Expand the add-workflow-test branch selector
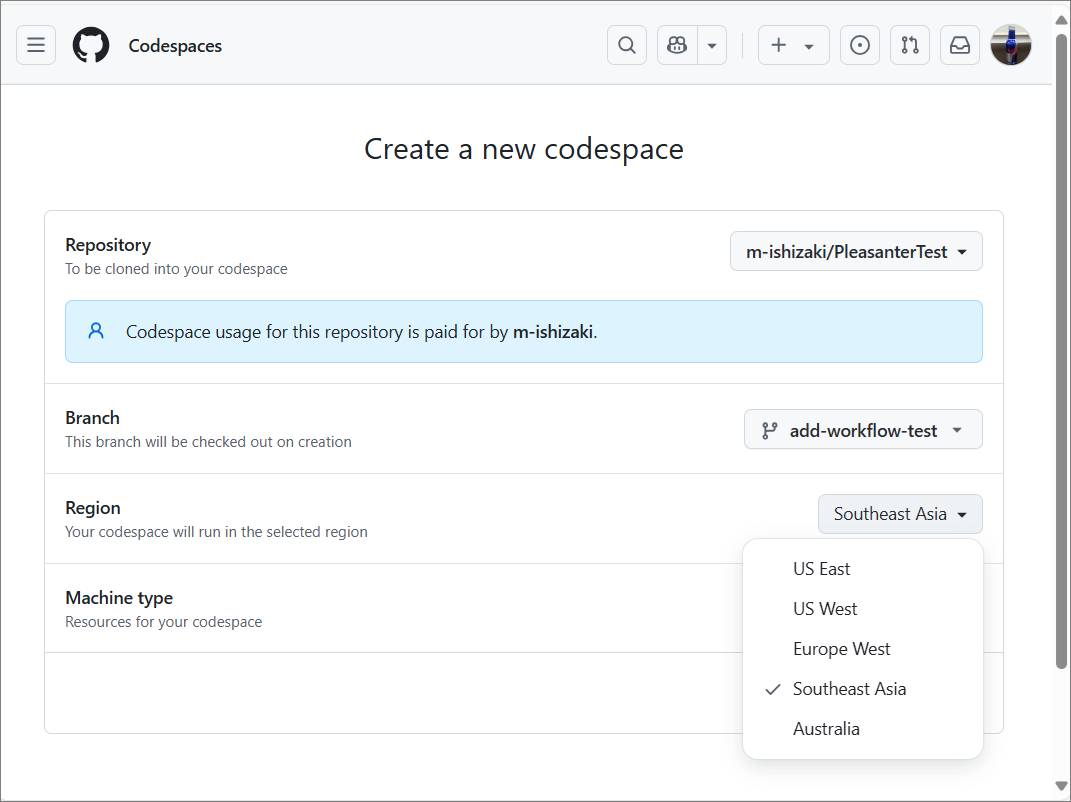 [x=862, y=430]
